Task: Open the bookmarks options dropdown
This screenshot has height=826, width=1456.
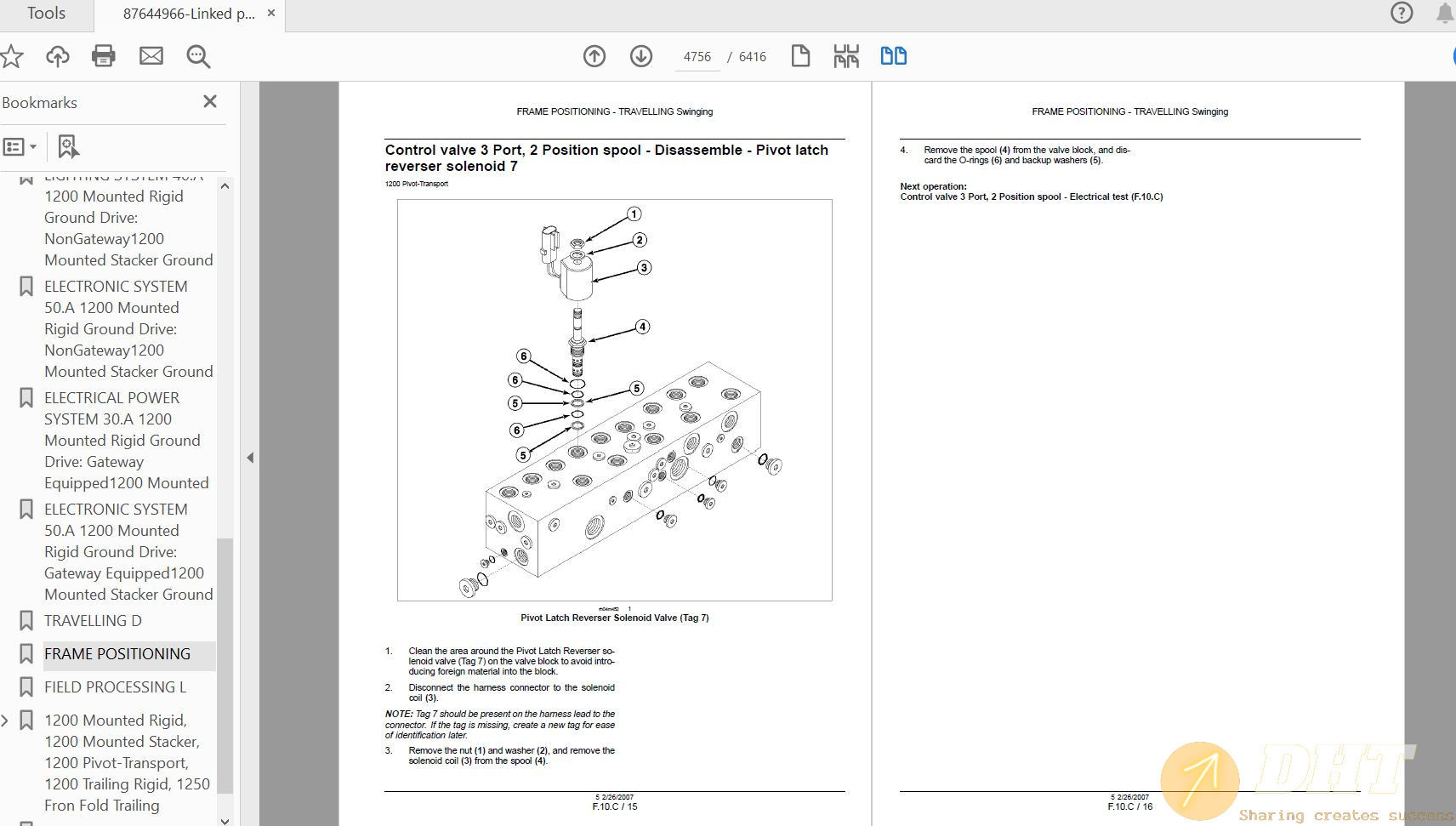Action: click(x=20, y=146)
